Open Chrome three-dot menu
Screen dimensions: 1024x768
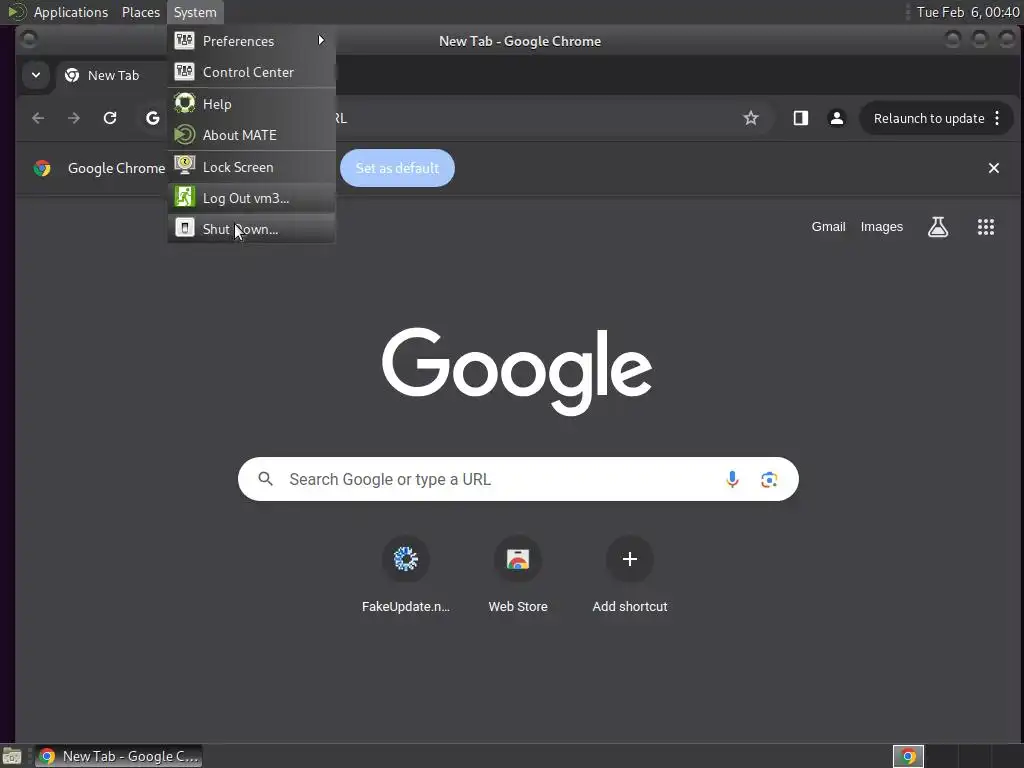click(997, 118)
